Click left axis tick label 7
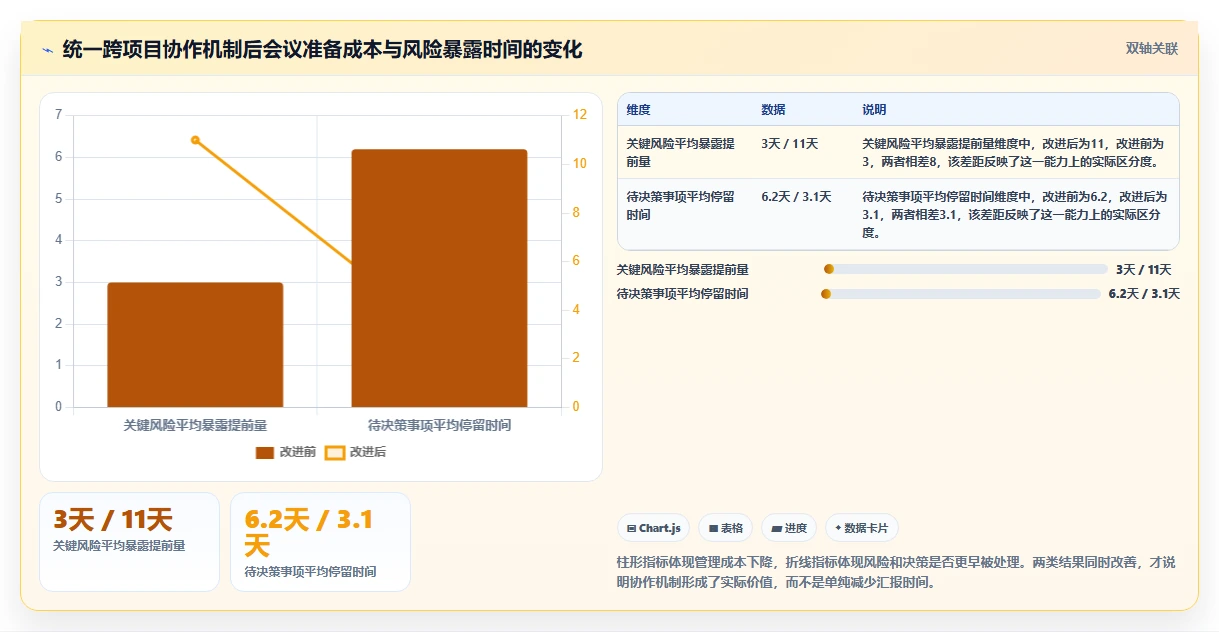Image resolution: width=1219 pixels, height=632 pixels. (x=58, y=115)
